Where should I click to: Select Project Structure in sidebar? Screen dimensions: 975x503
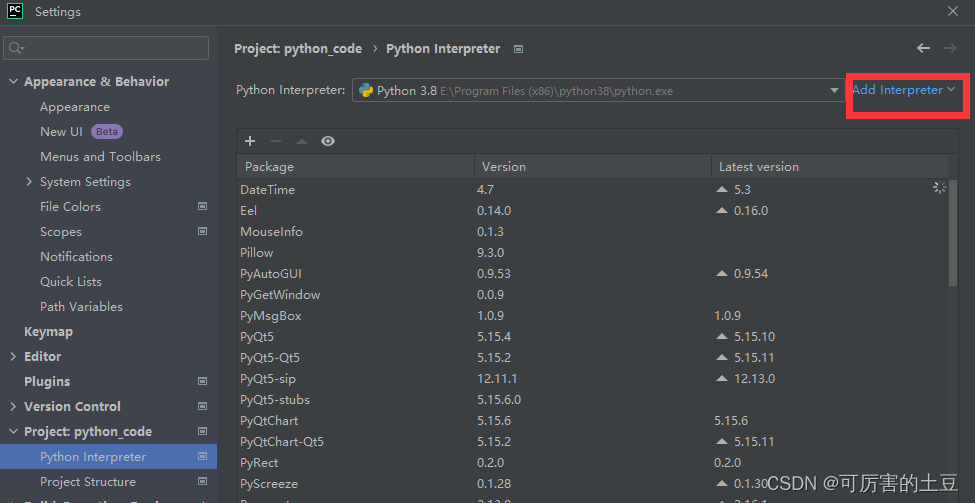tap(87, 482)
